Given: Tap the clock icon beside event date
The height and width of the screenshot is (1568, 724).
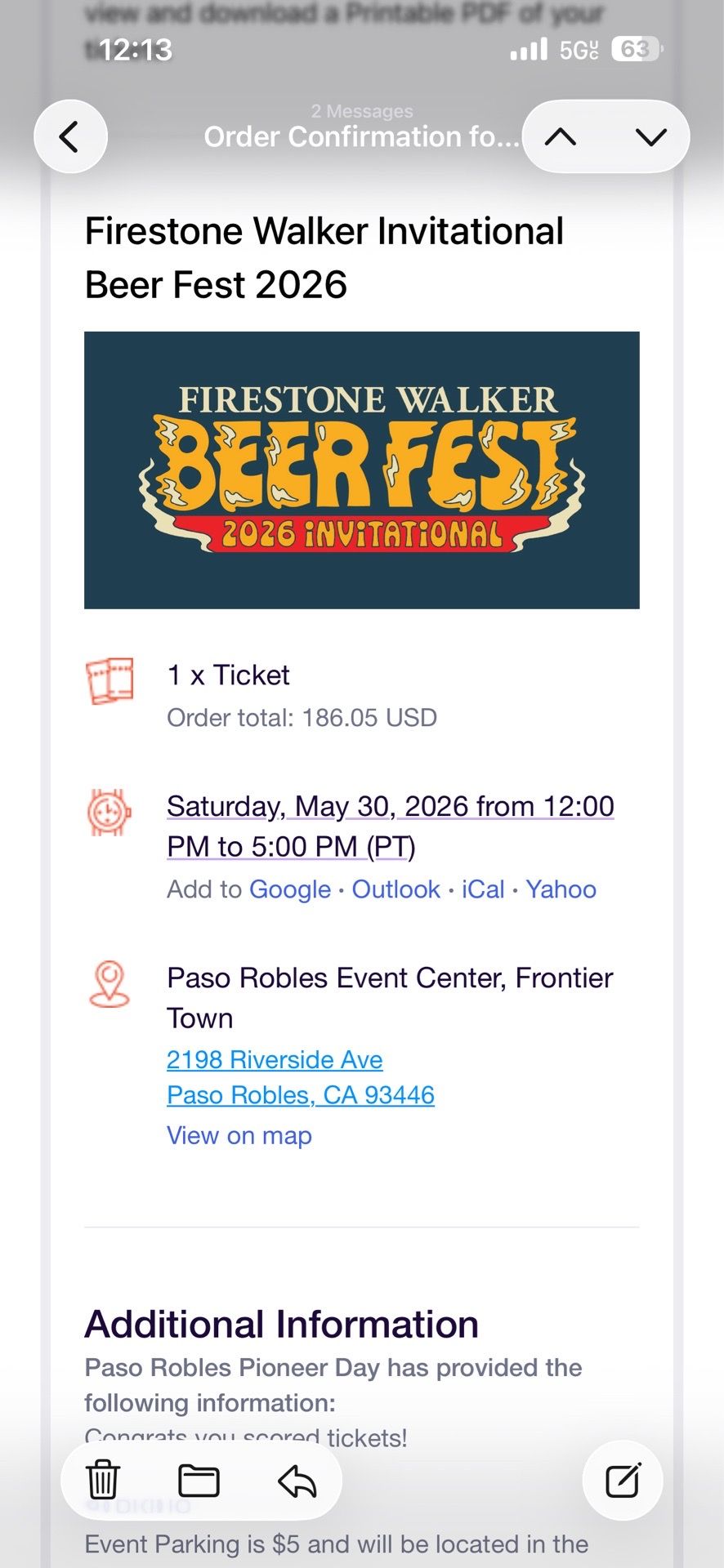Looking at the screenshot, I should pos(109,813).
